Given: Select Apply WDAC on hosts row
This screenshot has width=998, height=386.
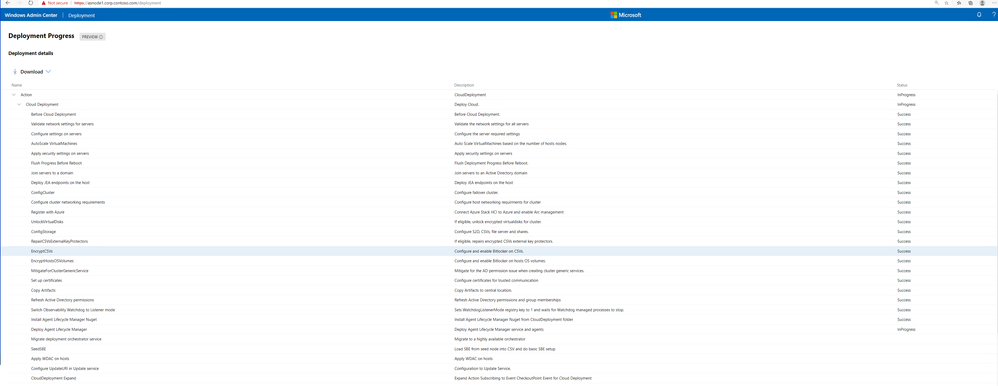Looking at the screenshot, I should coord(499,359).
